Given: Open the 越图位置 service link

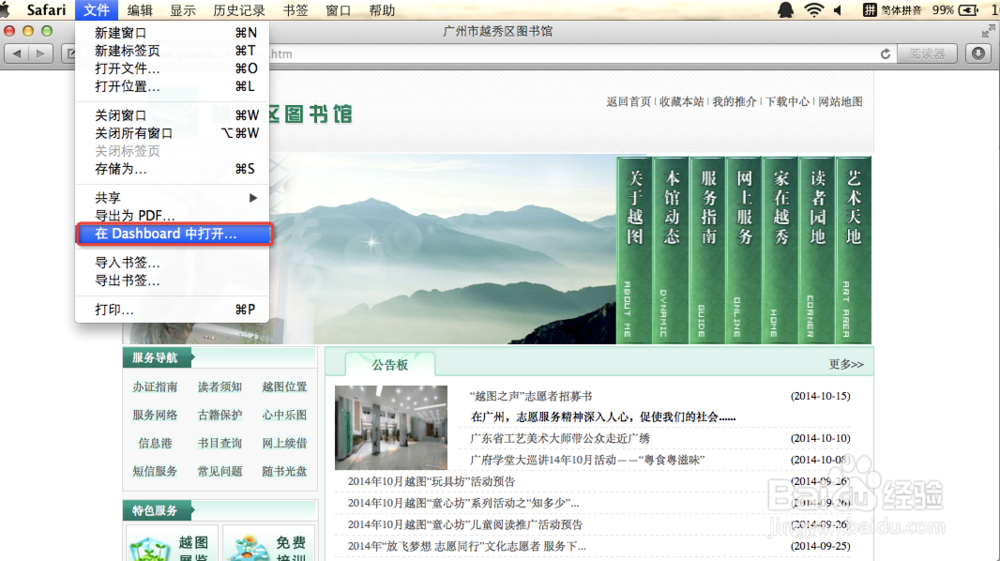Looking at the screenshot, I should (284, 387).
